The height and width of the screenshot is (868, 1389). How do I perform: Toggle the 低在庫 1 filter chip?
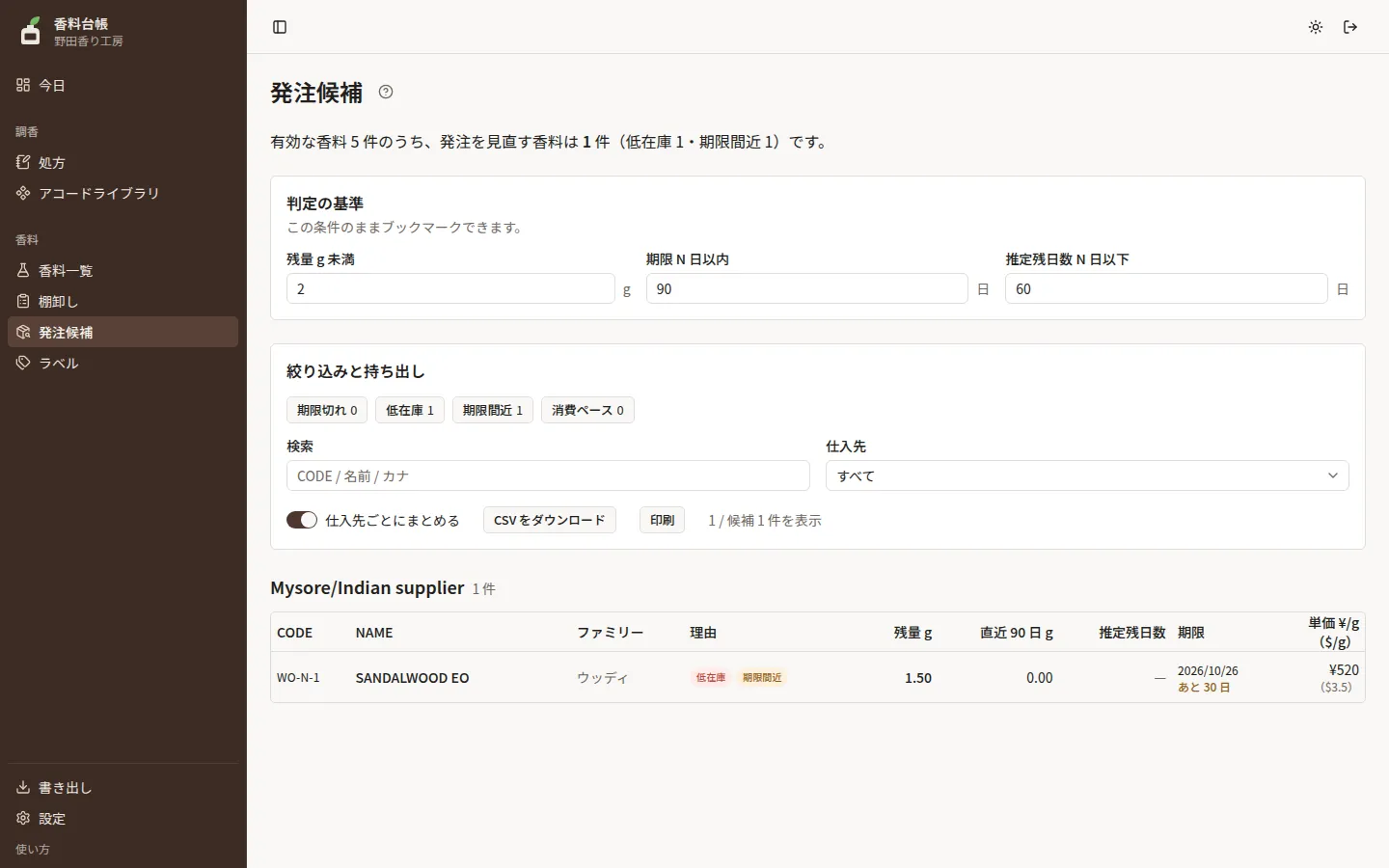pyautogui.click(x=410, y=410)
